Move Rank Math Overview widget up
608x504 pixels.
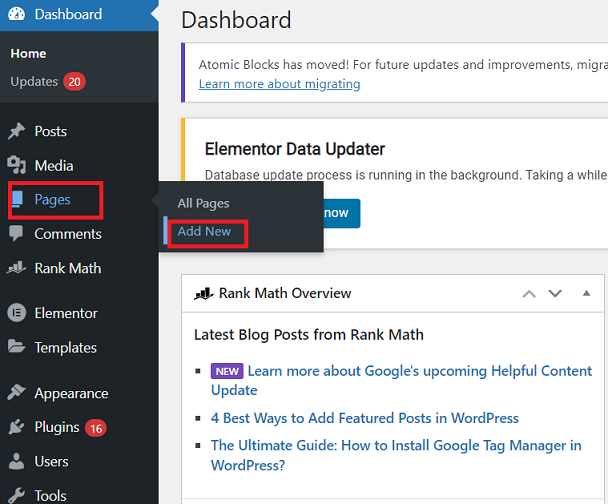pos(529,294)
